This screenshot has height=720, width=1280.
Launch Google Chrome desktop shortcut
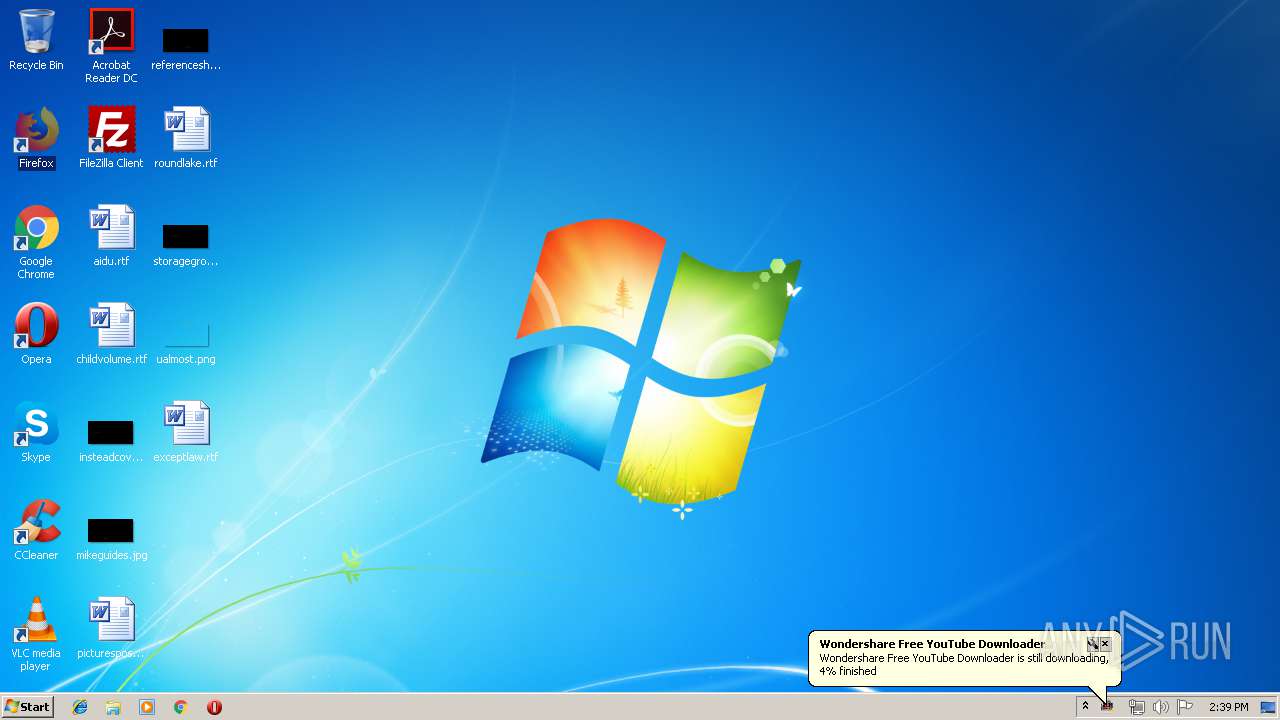click(x=36, y=242)
